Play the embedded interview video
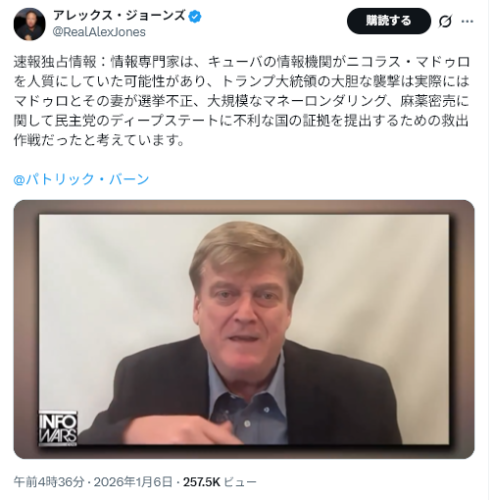Image resolution: width=493 pixels, height=500 pixels. (244, 329)
